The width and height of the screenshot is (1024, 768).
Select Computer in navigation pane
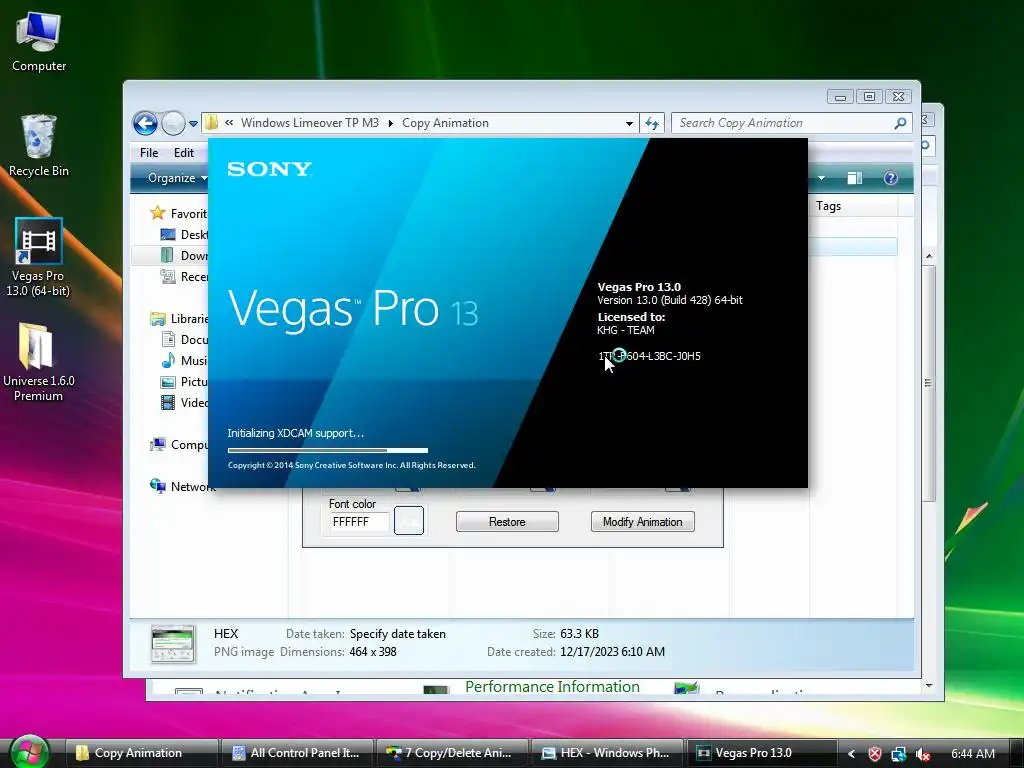point(179,445)
